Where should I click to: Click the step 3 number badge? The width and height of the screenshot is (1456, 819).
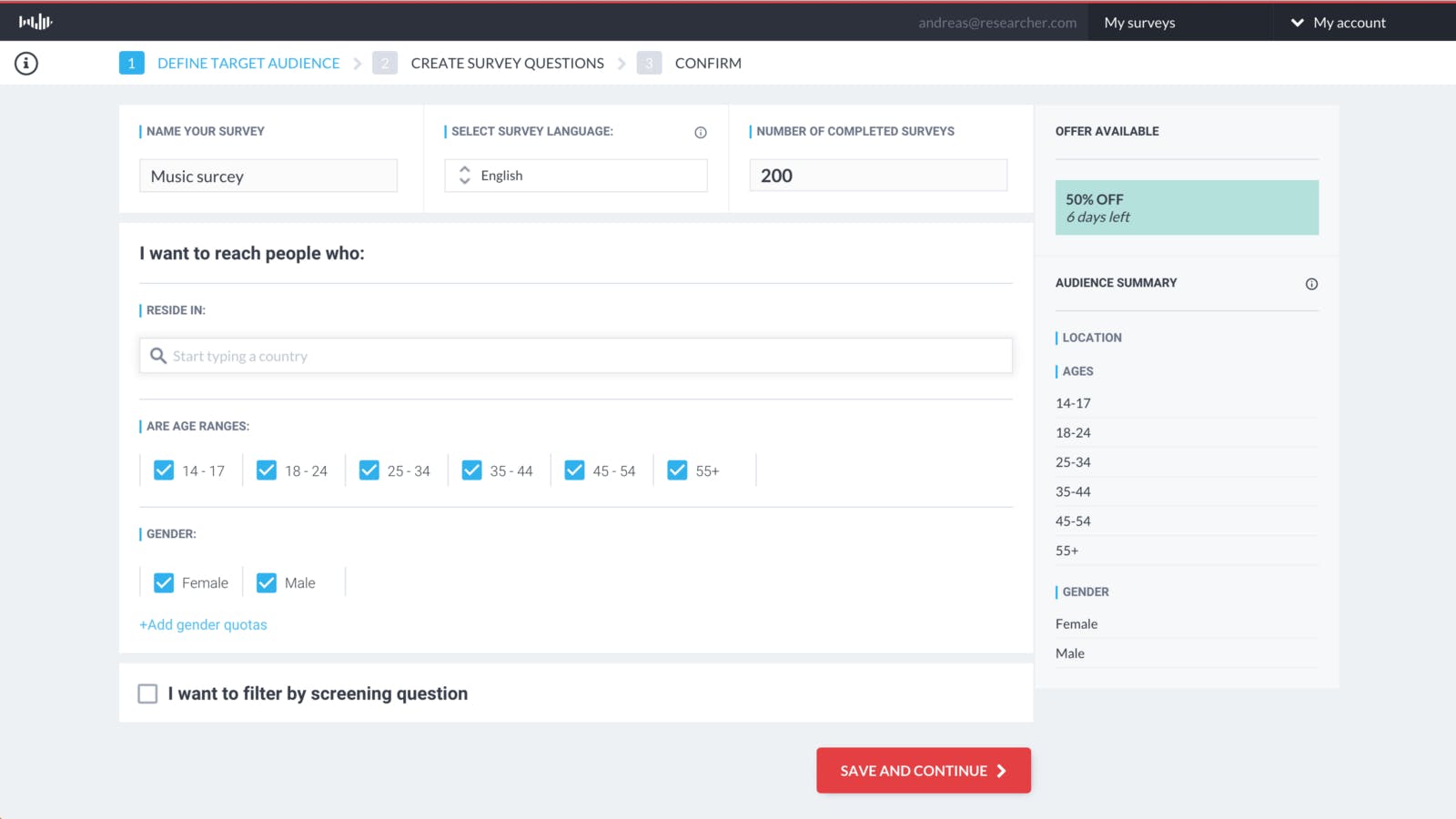(649, 63)
